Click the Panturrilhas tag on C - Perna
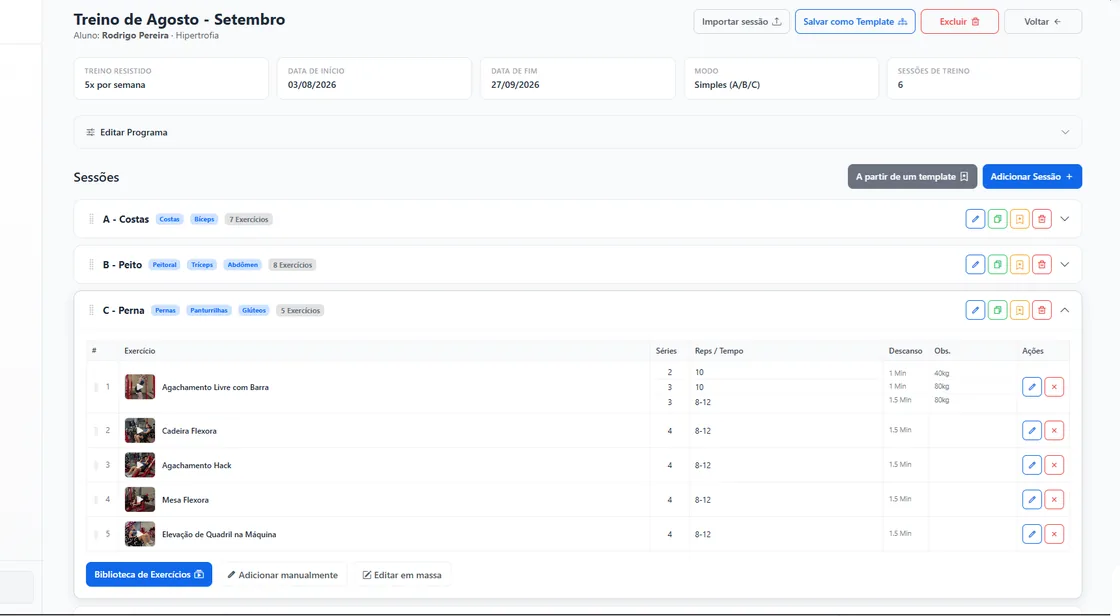 point(209,310)
